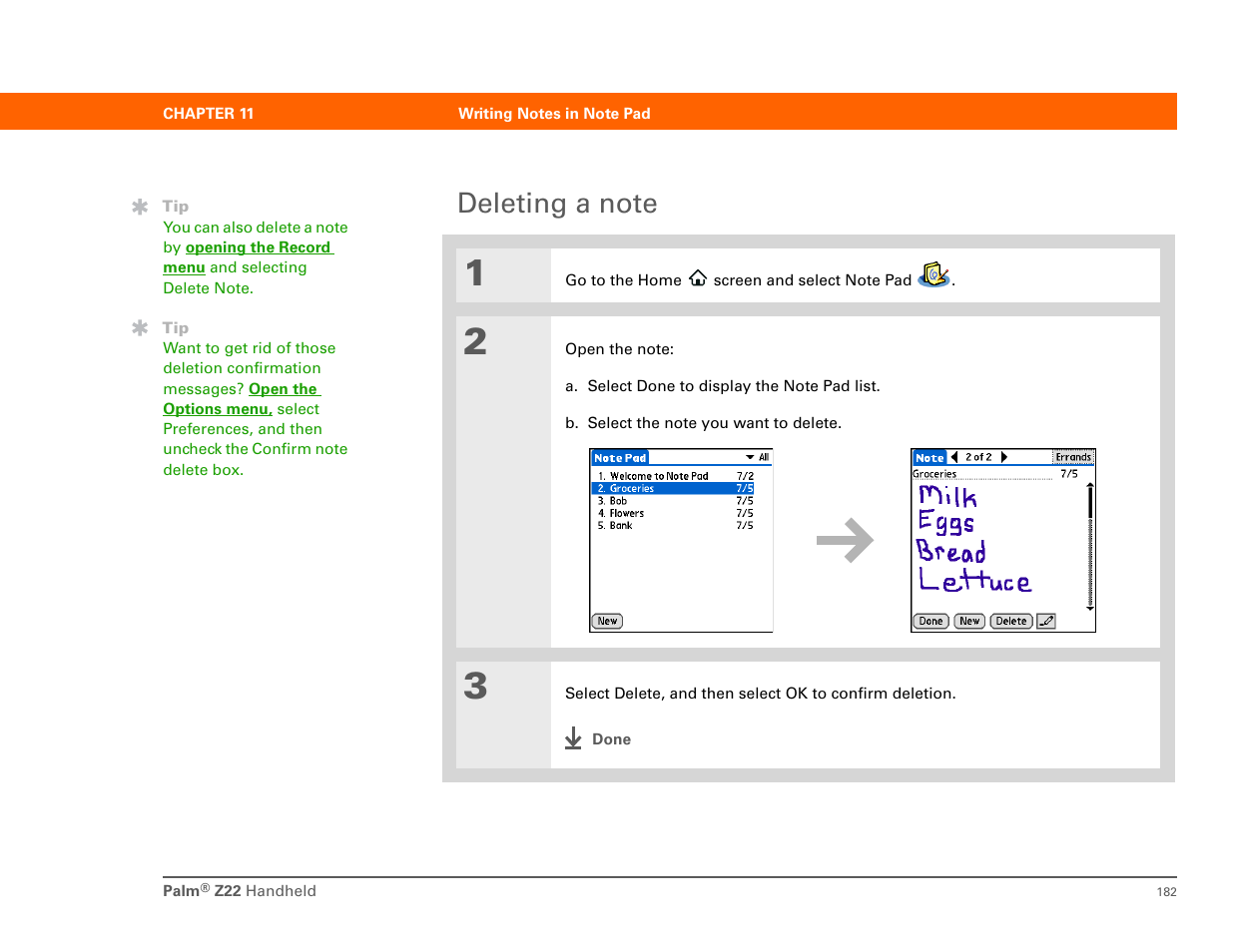Click the first Tip asterisk icon
The height and width of the screenshot is (952, 1233).
140,207
